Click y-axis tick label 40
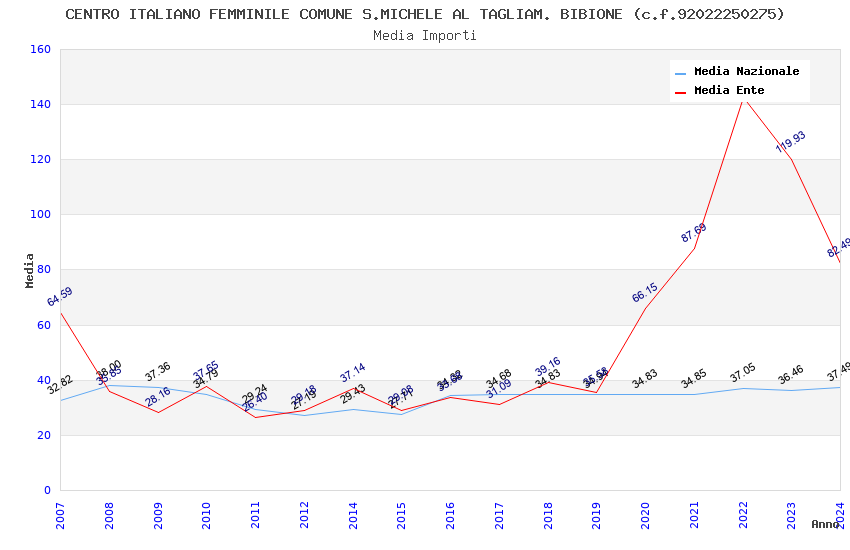850x550 pixels. coord(44,380)
